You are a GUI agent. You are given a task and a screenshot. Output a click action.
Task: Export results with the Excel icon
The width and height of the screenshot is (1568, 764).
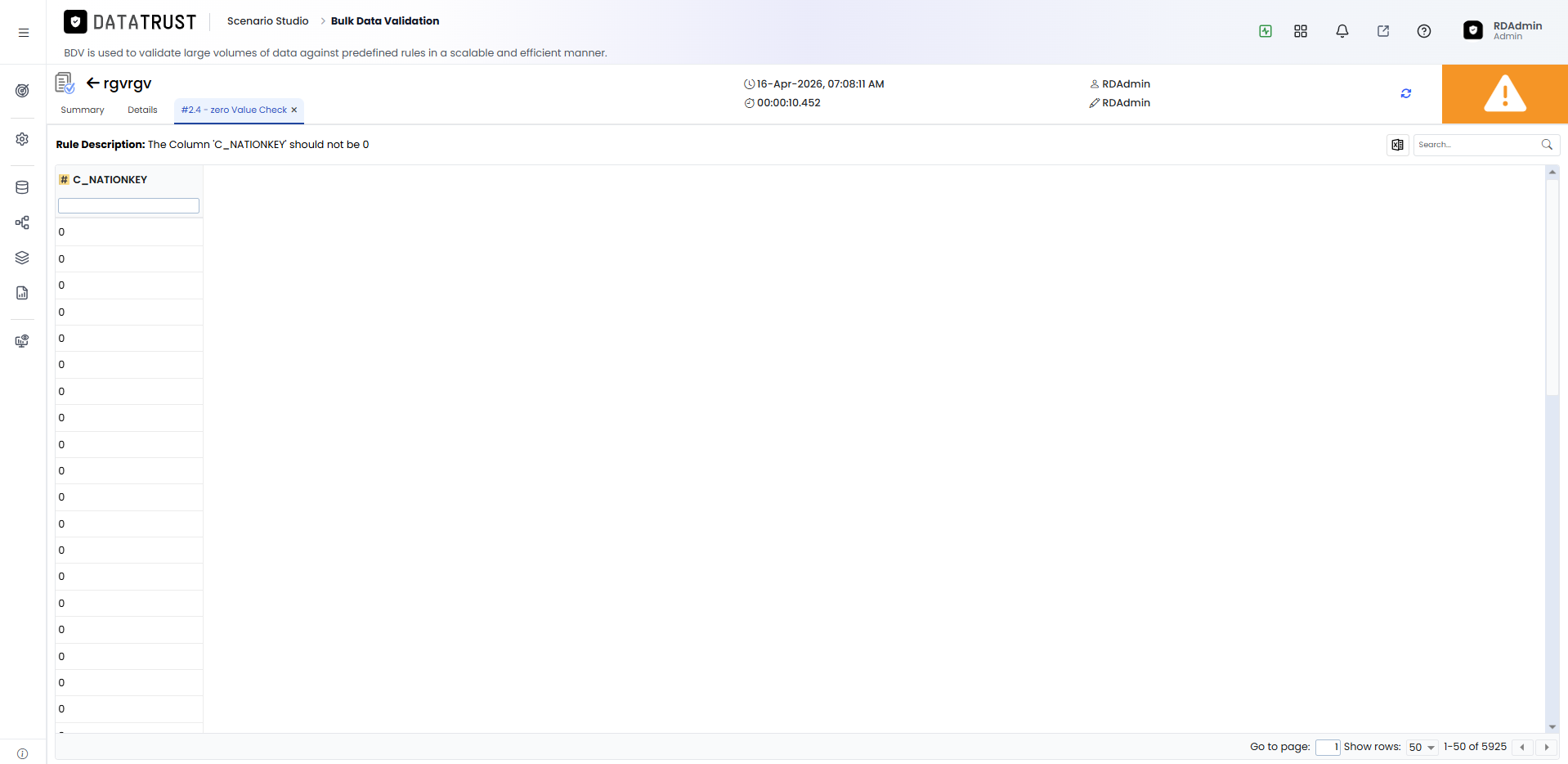click(1398, 145)
